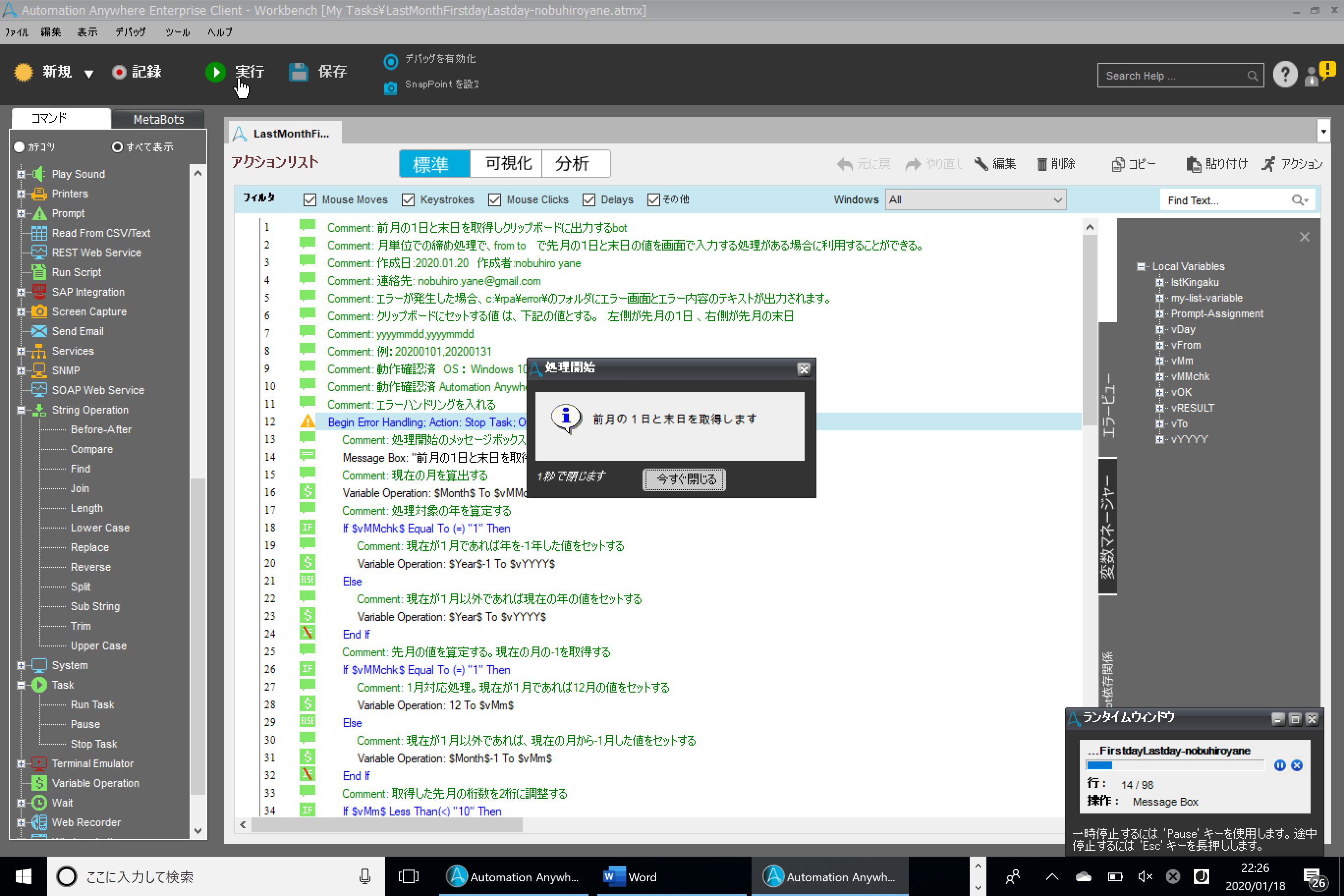Screen dimensions: 1344x896
Task: Click the 今すぐ閉じる button
Action: [684, 479]
